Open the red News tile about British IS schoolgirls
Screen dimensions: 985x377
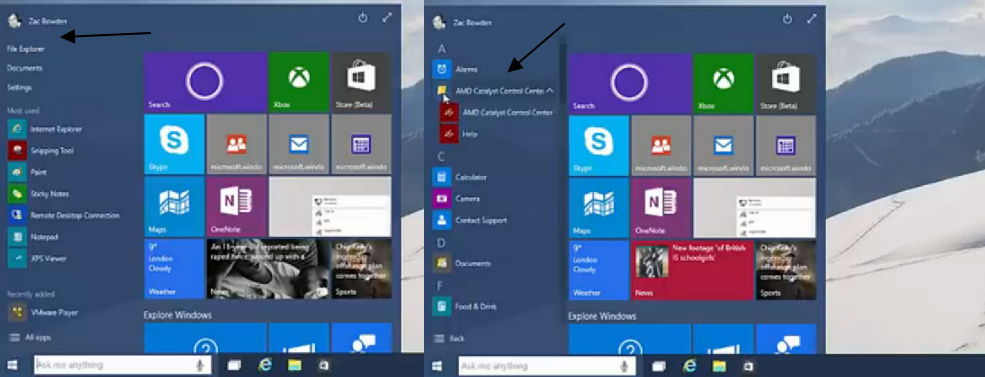[692, 270]
